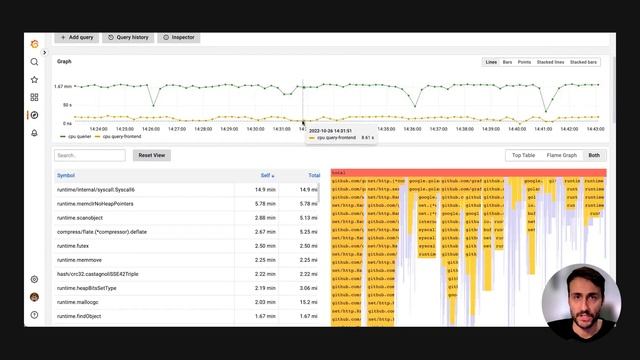Screen dimensions: 640x360
Task: Select runtime.heapBitsSetType row
Action: pyautogui.click(x=186, y=288)
